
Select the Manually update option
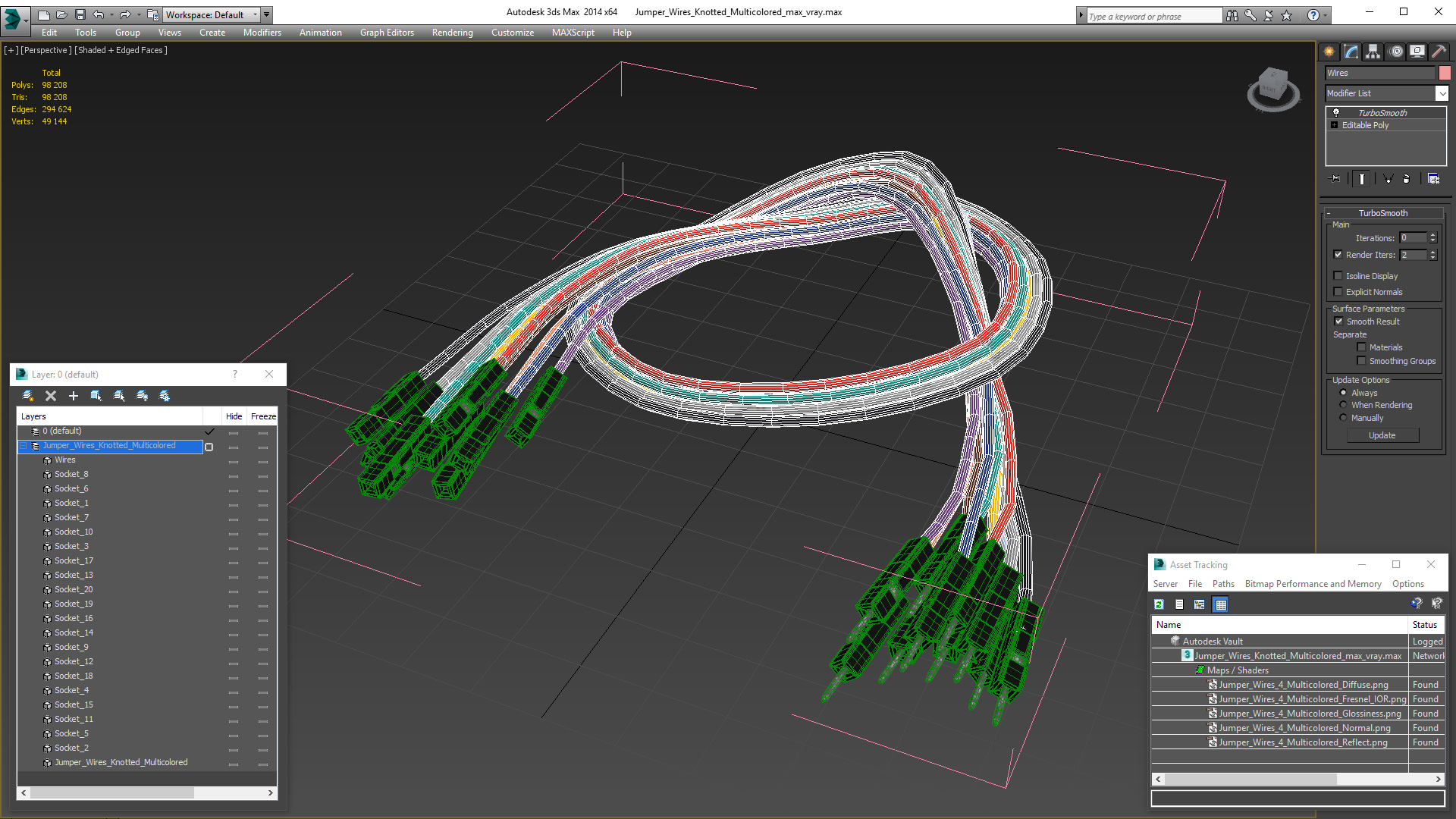(1344, 418)
